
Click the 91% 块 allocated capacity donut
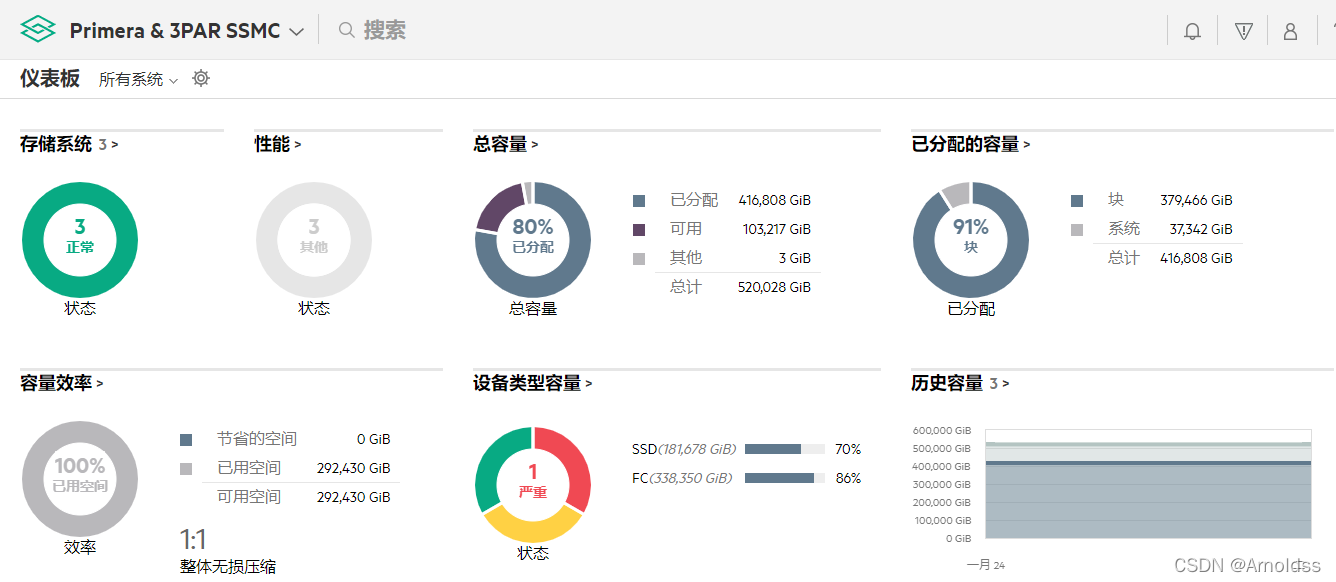coord(971,240)
